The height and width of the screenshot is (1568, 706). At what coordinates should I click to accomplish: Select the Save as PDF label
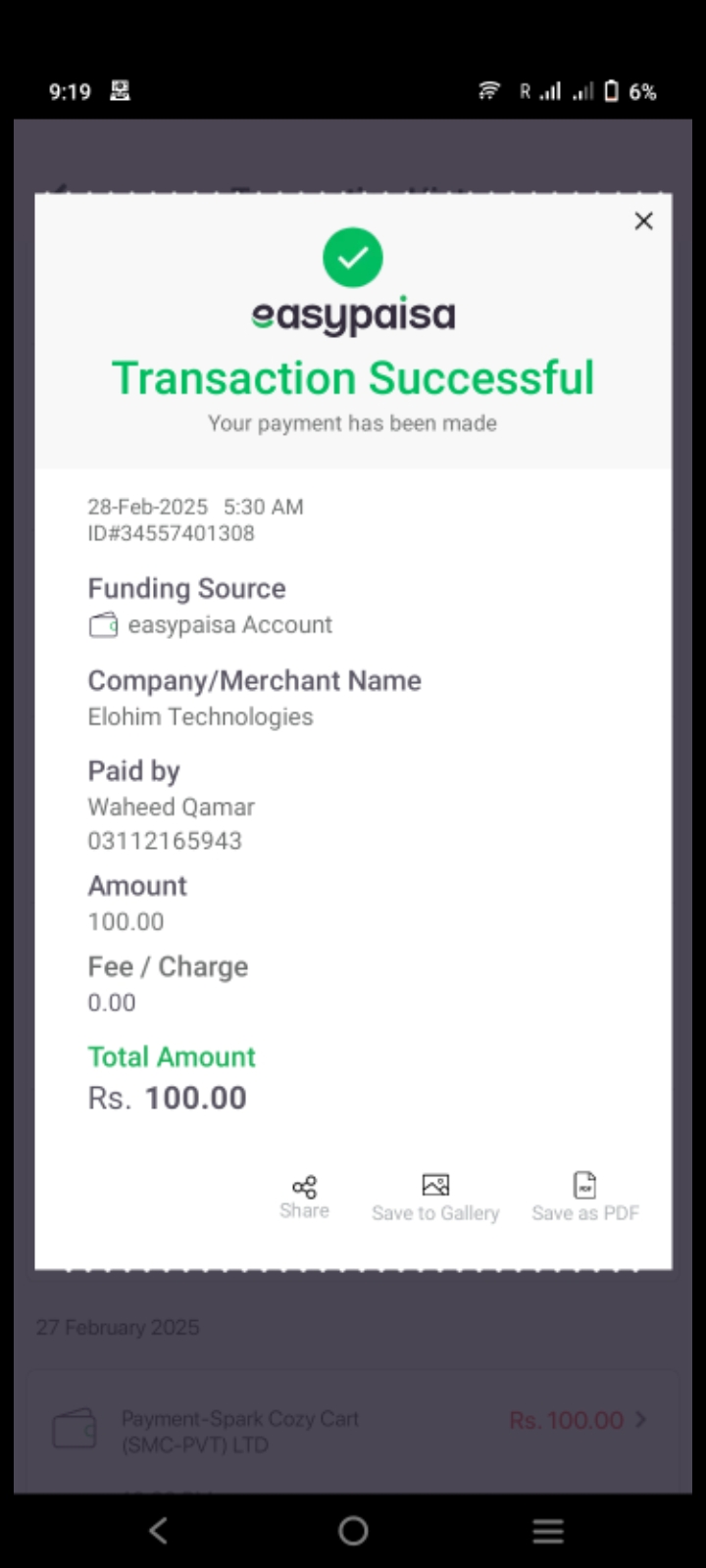point(585,1213)
